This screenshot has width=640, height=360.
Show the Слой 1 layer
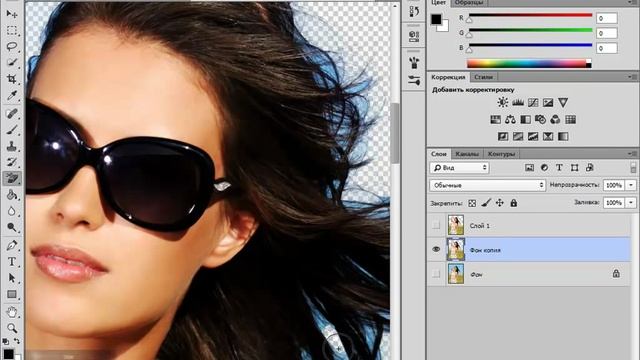click(436, 225)
